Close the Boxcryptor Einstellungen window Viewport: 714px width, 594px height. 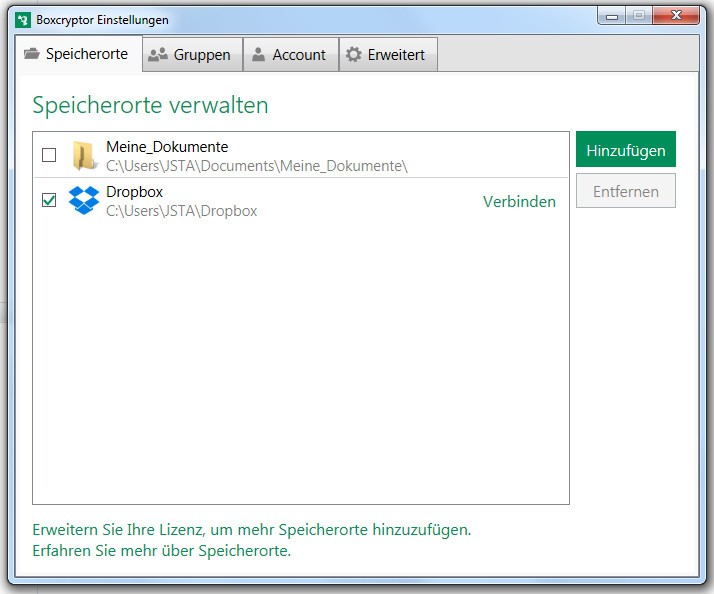point(676,15)
